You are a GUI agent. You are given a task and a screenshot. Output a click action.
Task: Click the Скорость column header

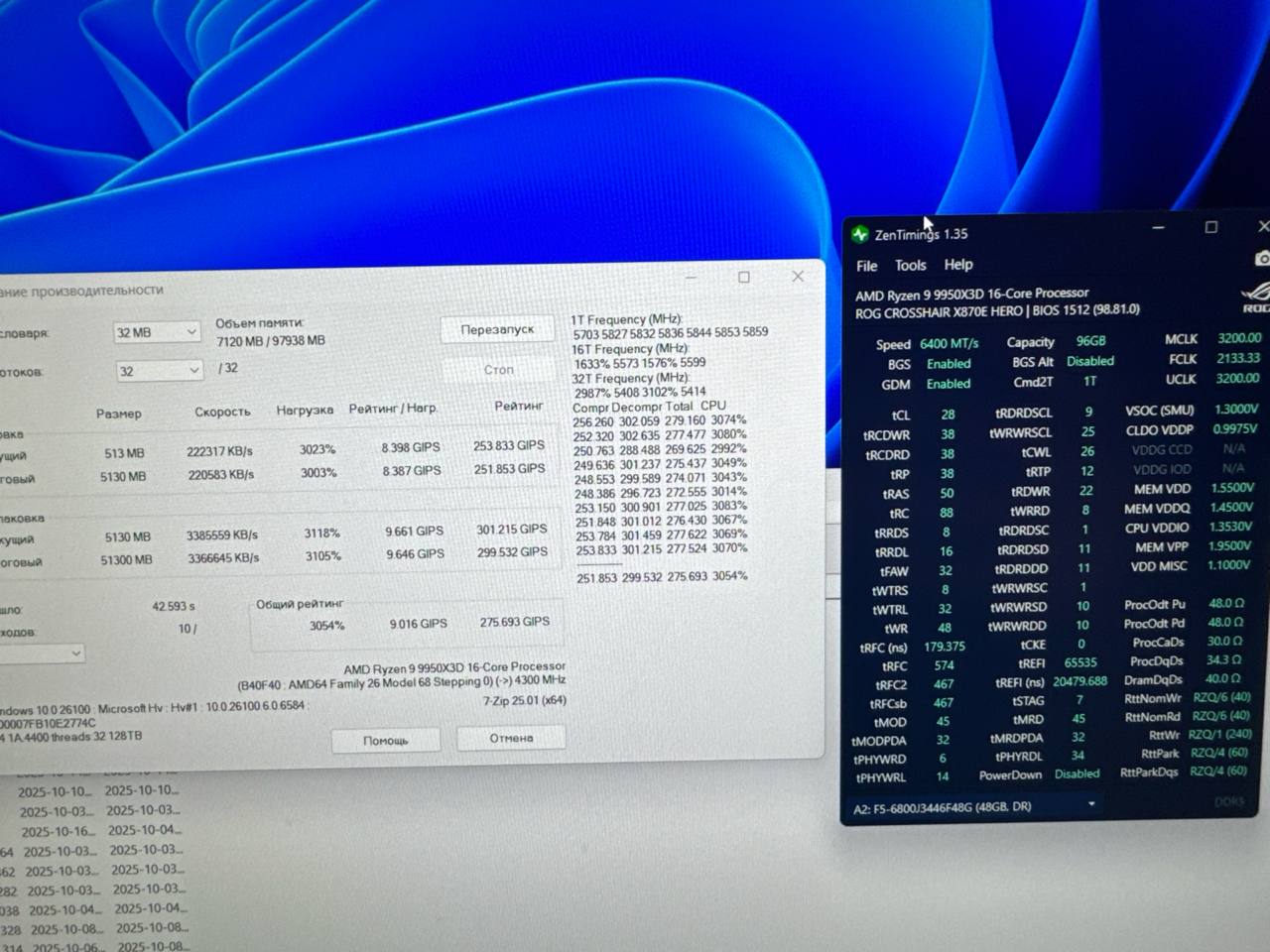click(x=222, y=412)
